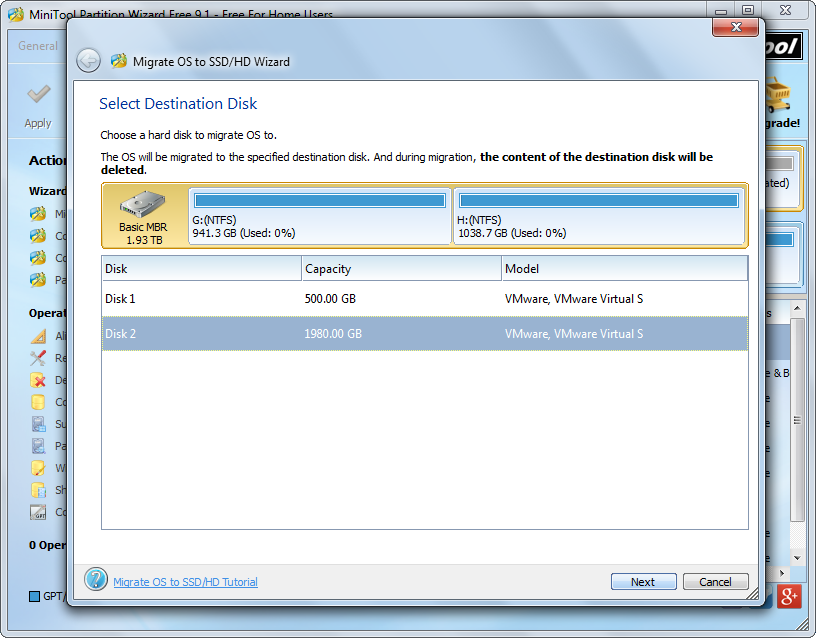Cancel the Migrate OS wizard
The image size is (816, 638).
pos(715,582)
